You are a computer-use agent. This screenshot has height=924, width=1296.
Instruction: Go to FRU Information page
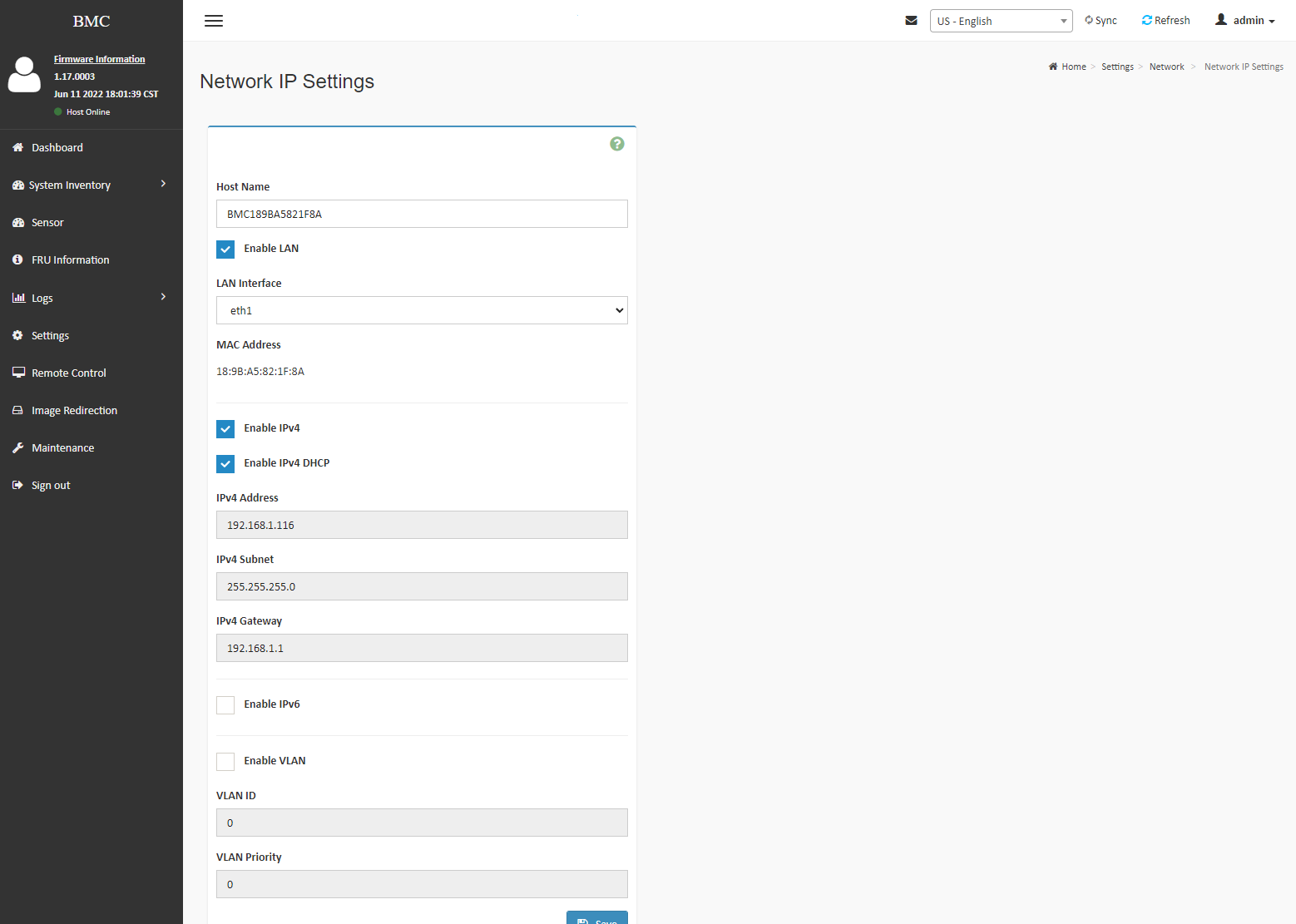click(x=70, y=259)
